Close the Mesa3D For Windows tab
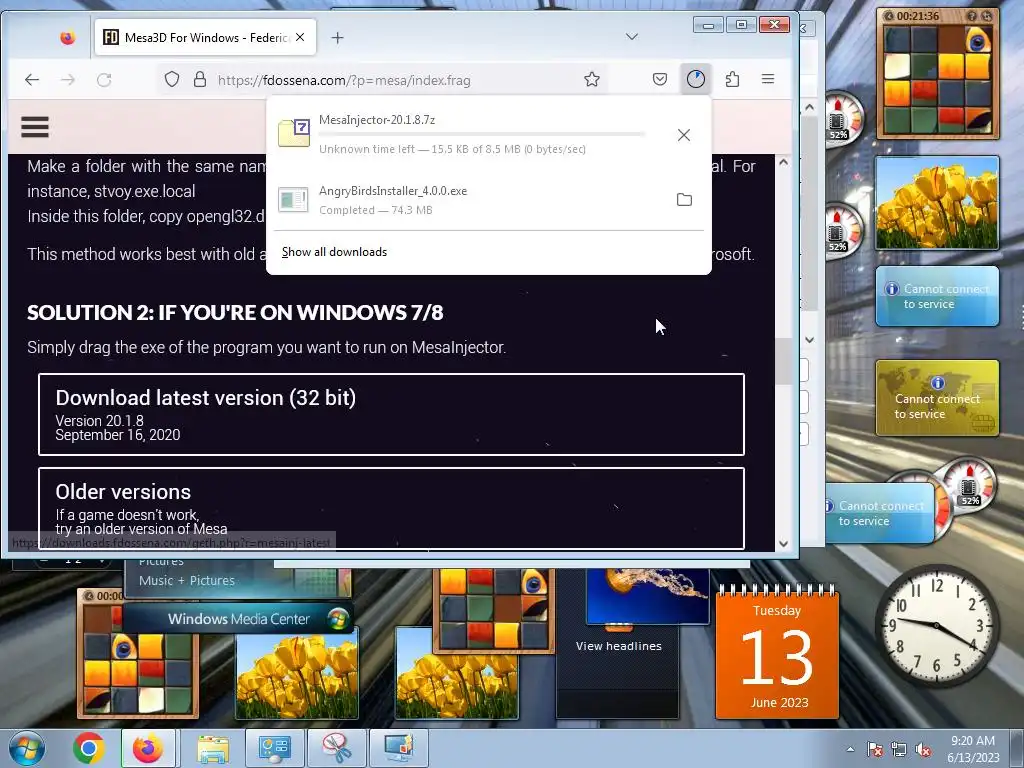The height and width of the screenshot is (768, 1024). click(300, 37)
